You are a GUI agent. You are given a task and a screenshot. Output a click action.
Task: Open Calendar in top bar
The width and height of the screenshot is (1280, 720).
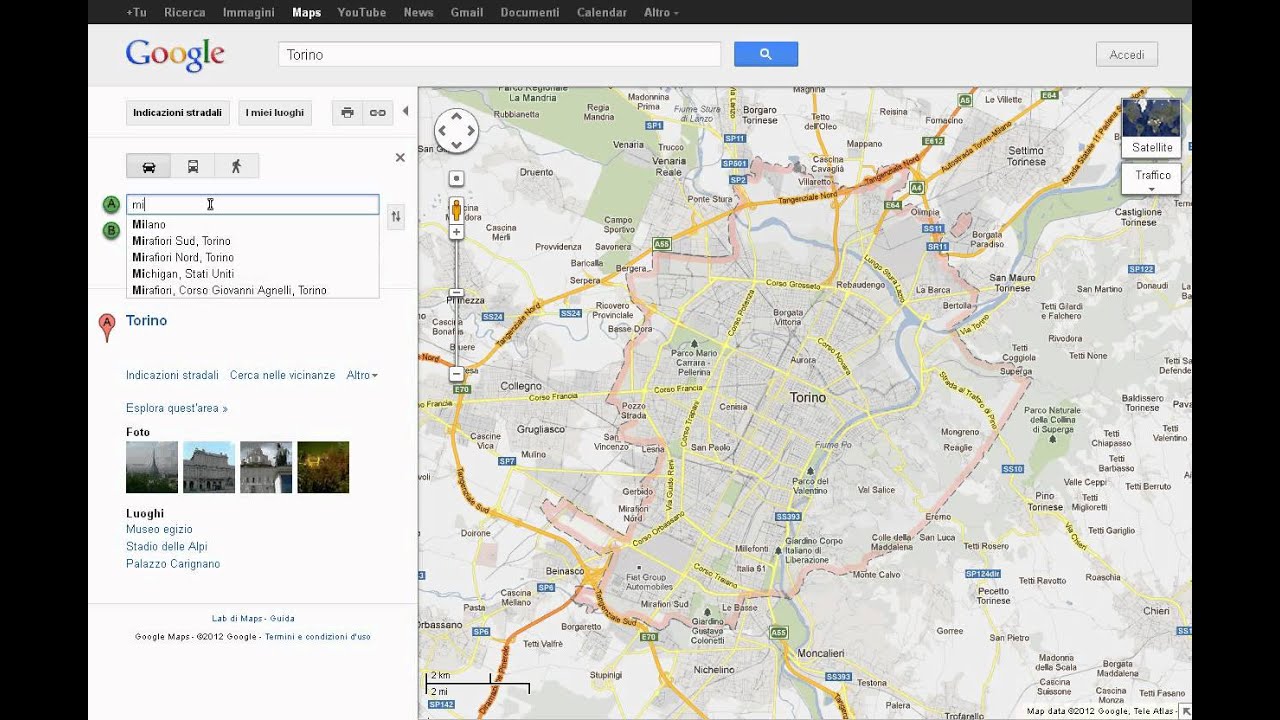coord(602,12)
